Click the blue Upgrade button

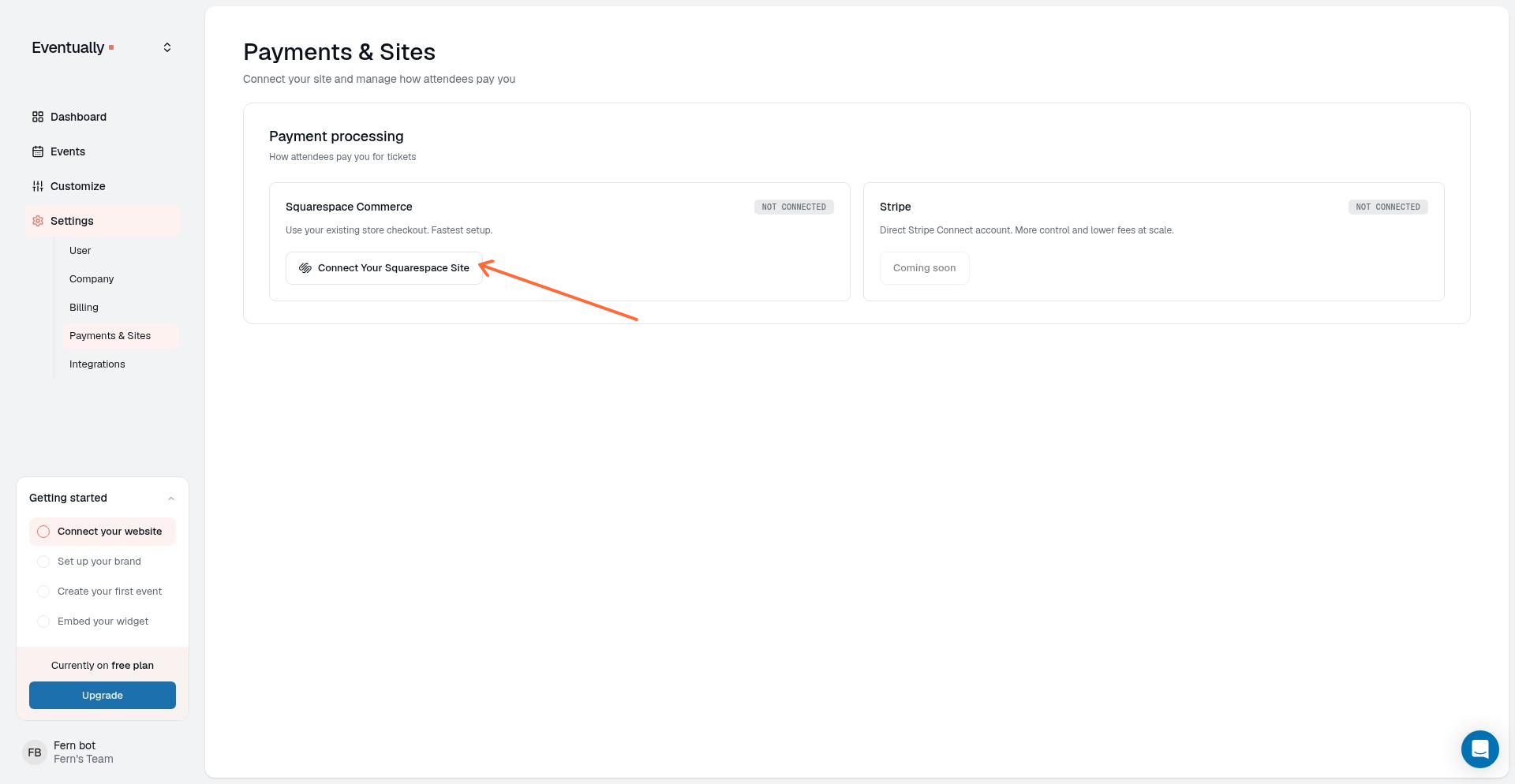(x=103, y=696)
